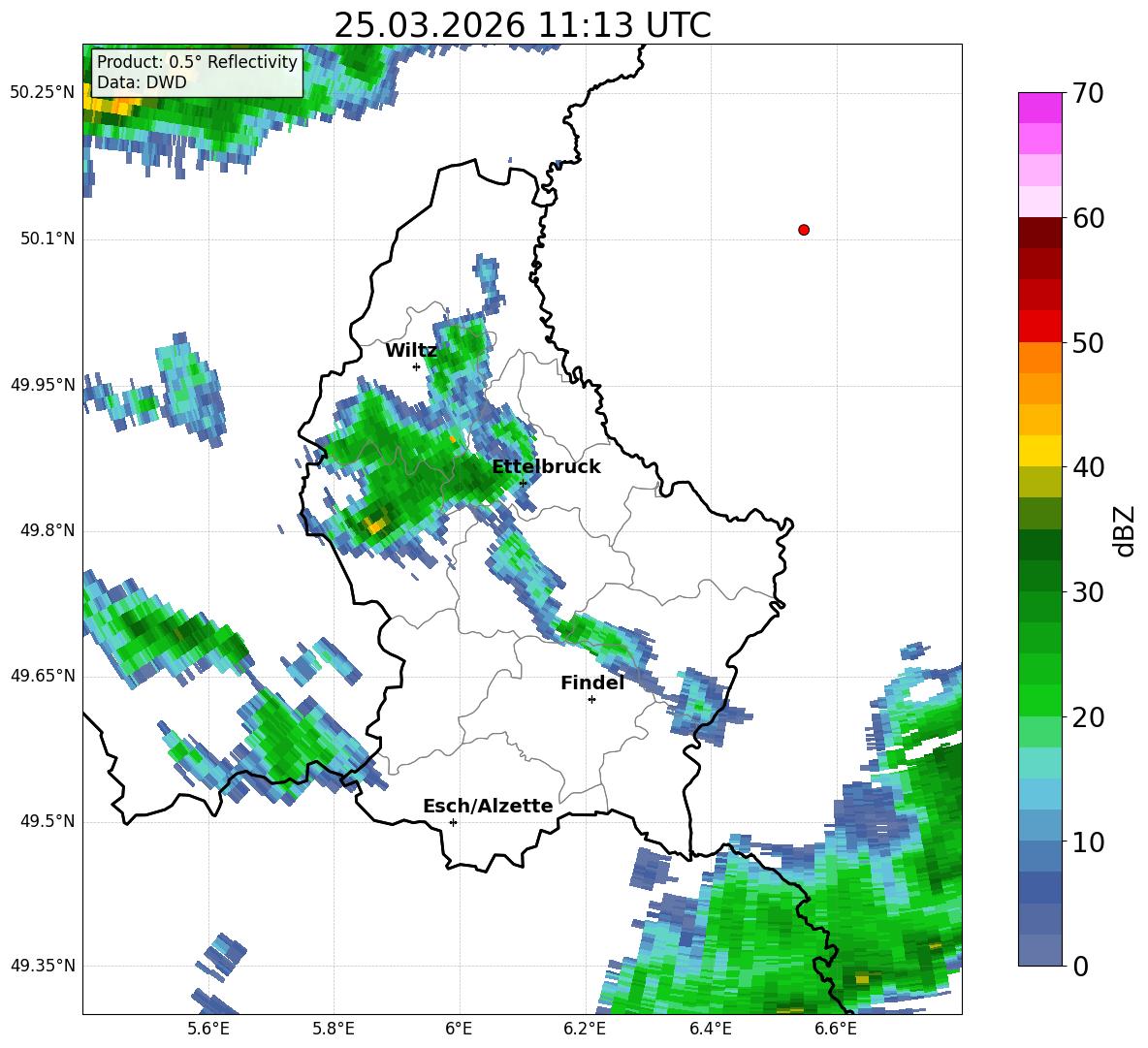The image size is (1148, 1048).
Task: Click the 49.5°N latitude label
Action: pos(47,821)
